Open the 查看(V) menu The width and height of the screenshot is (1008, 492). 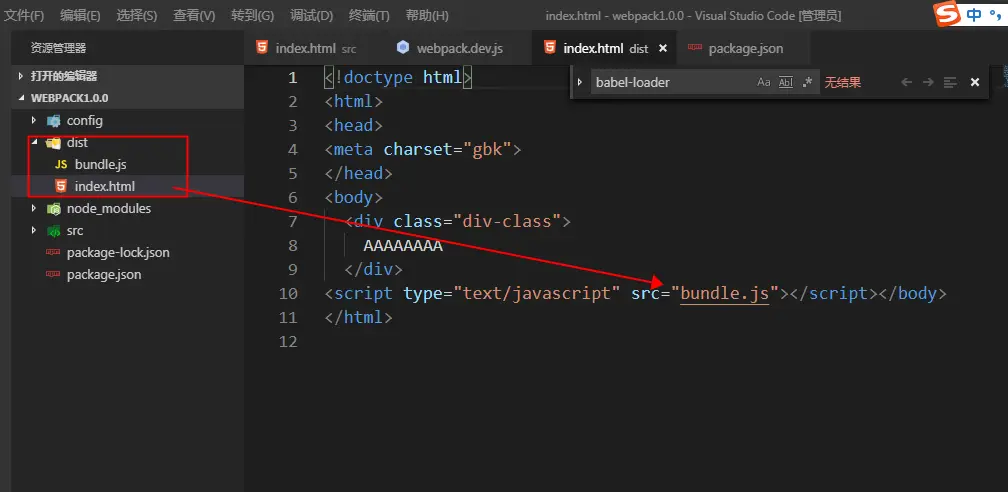pos(194,15)
